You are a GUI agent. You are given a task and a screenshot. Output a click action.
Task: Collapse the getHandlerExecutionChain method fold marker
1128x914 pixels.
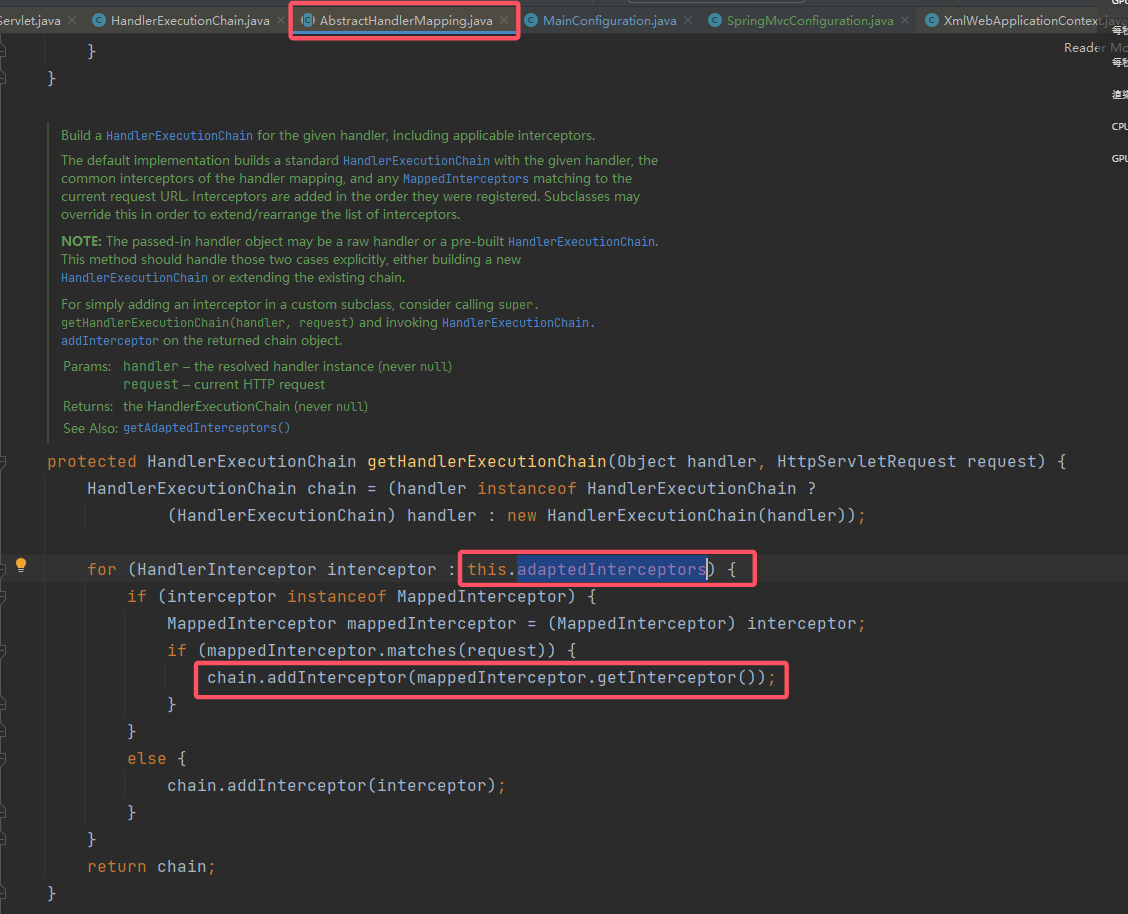(3, 462)
